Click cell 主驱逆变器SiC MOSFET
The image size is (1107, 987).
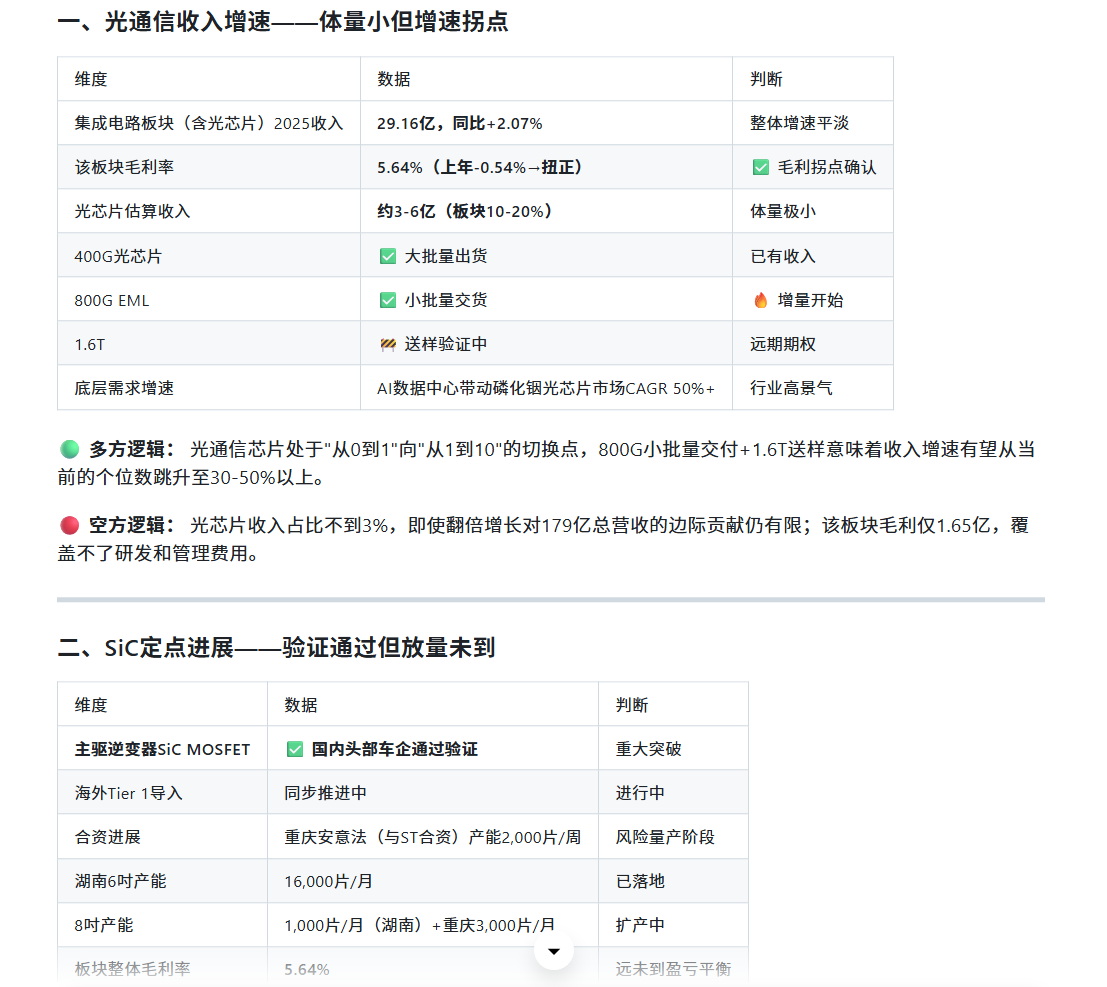point(162,749)
